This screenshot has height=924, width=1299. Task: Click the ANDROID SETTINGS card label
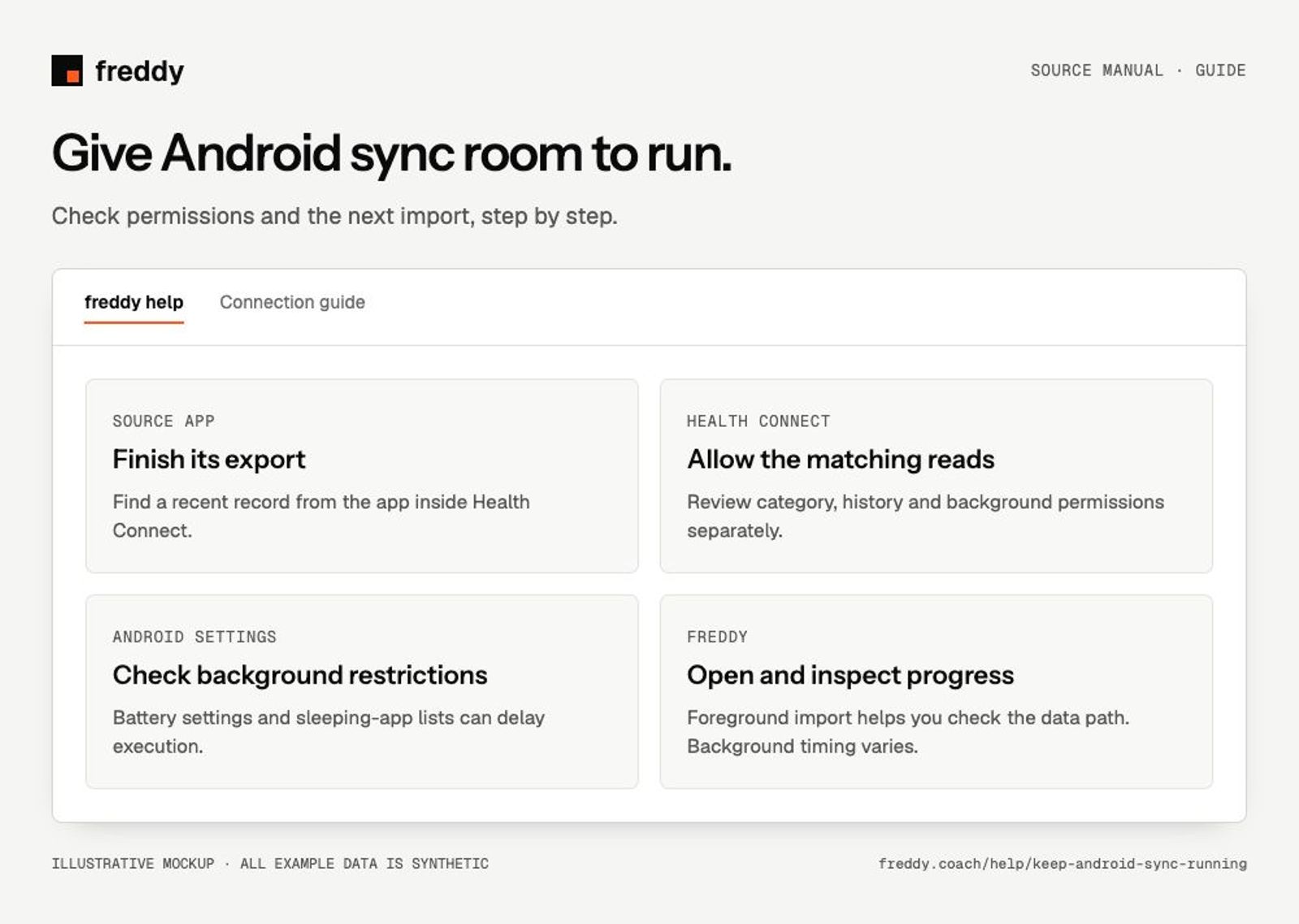[x=195, y=637]
